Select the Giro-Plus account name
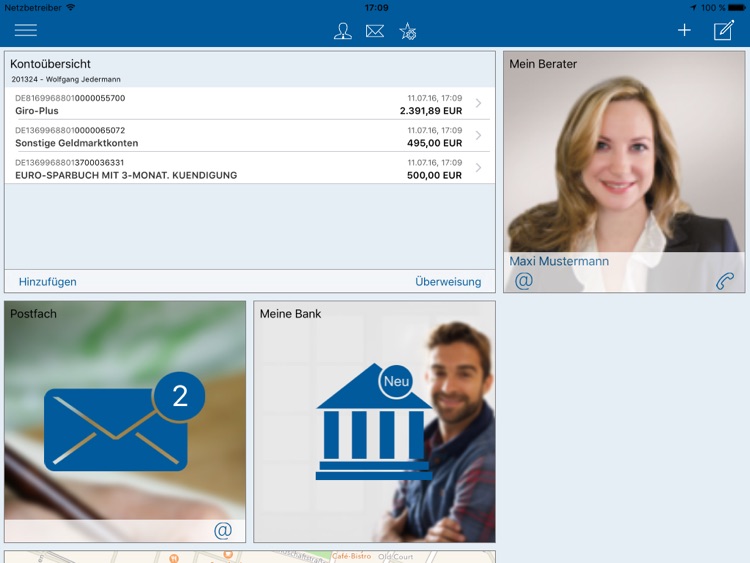Viewport: 750px width, 563px height. coord(37,110)
